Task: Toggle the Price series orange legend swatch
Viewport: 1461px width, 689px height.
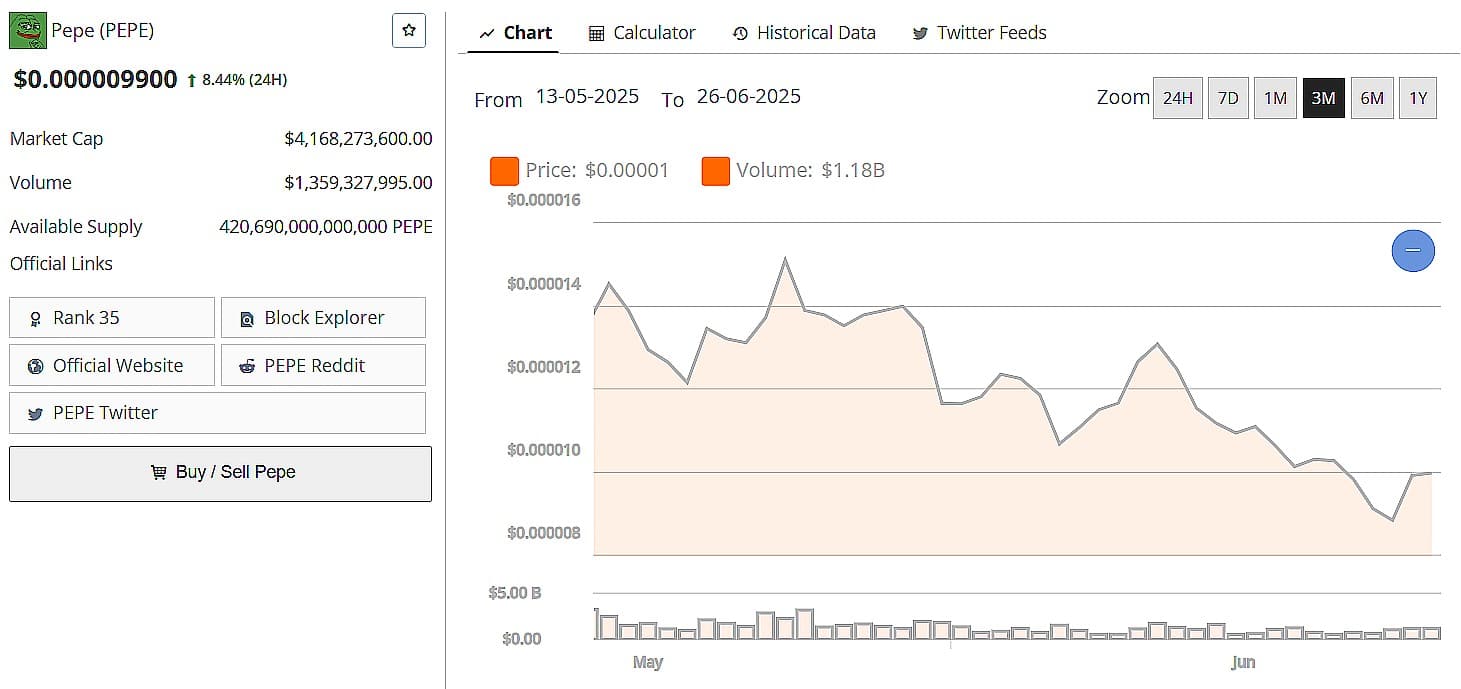Action: [x=504, y=171]
